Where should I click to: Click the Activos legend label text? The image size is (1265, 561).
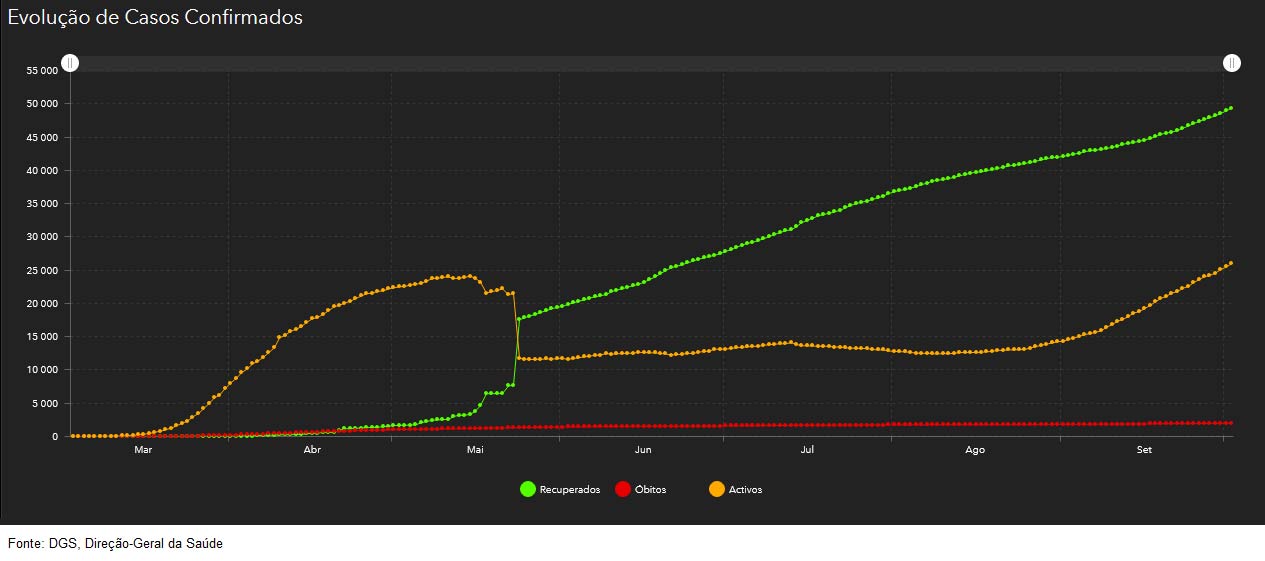coord(745,490)
